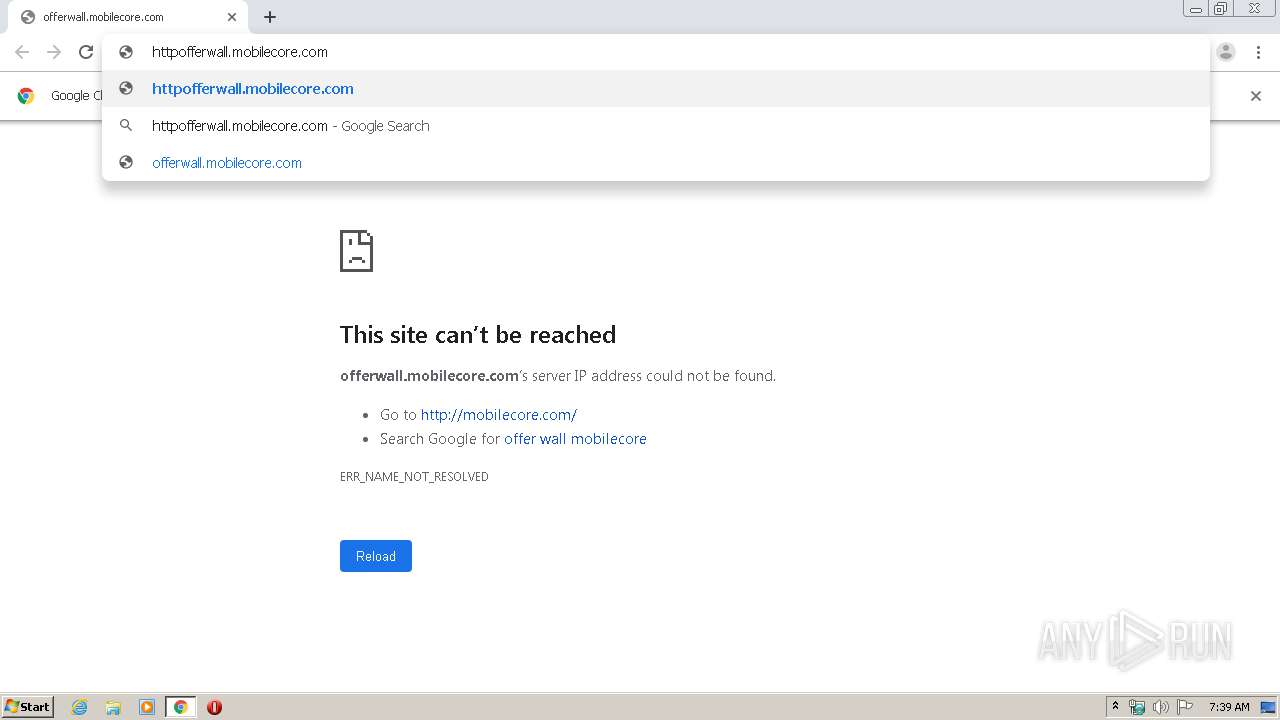
Task: Close the offerwall.mobilecore.com tab
Action: 232,17
